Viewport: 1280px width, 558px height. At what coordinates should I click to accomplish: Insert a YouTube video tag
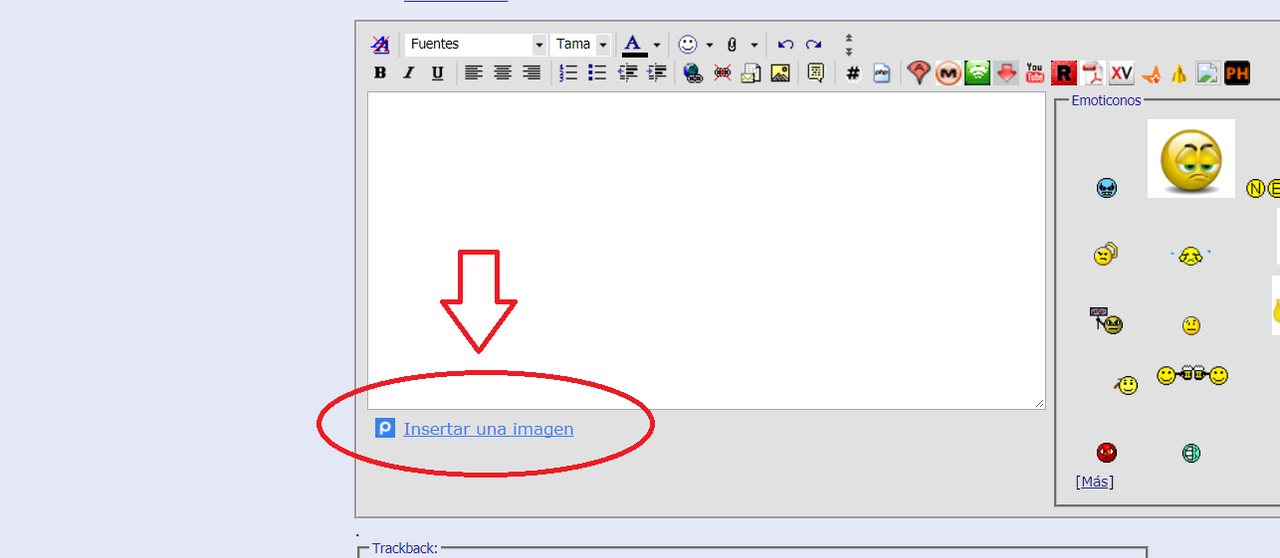pos(1035,73)
